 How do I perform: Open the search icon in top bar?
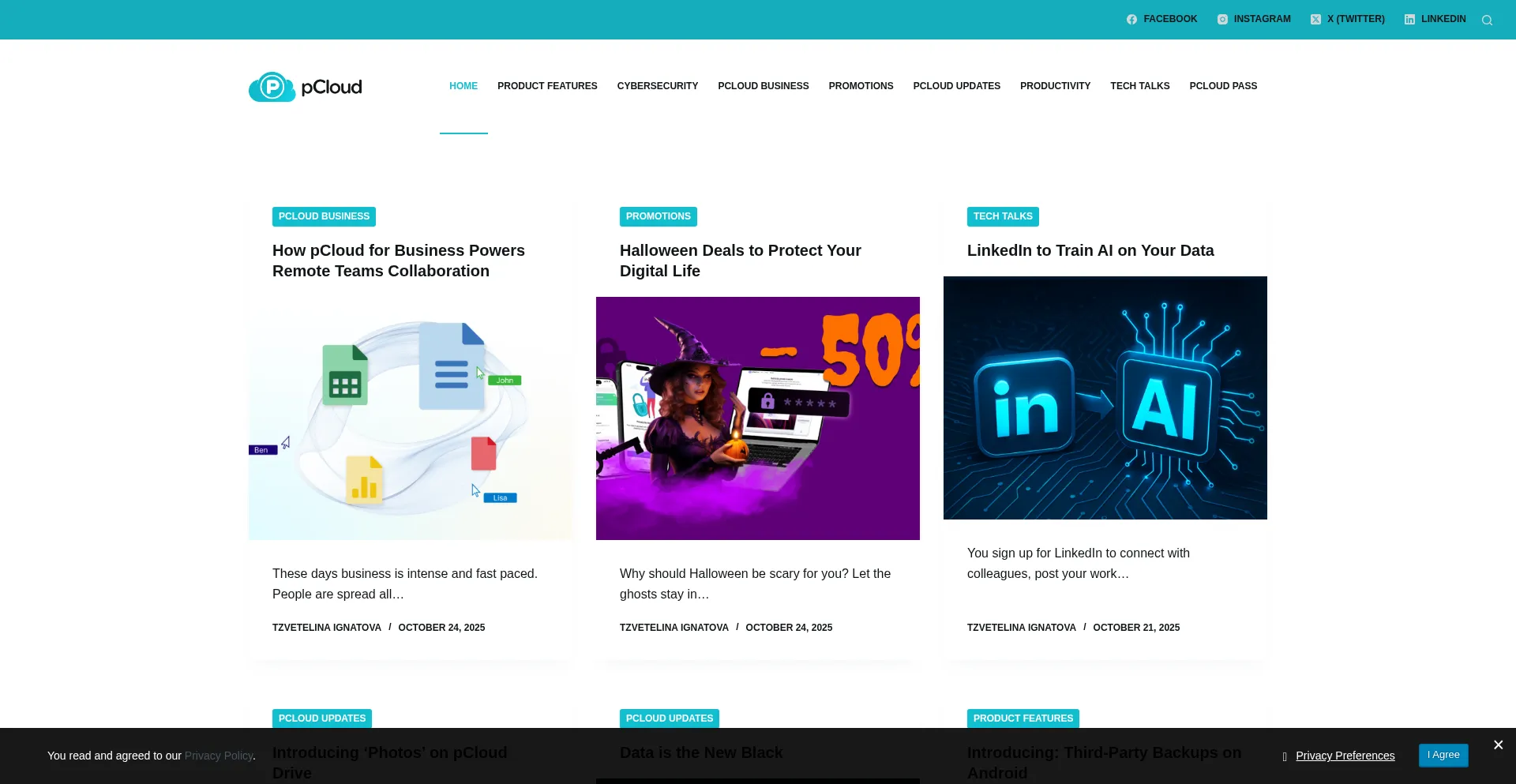coord(1487,20)
